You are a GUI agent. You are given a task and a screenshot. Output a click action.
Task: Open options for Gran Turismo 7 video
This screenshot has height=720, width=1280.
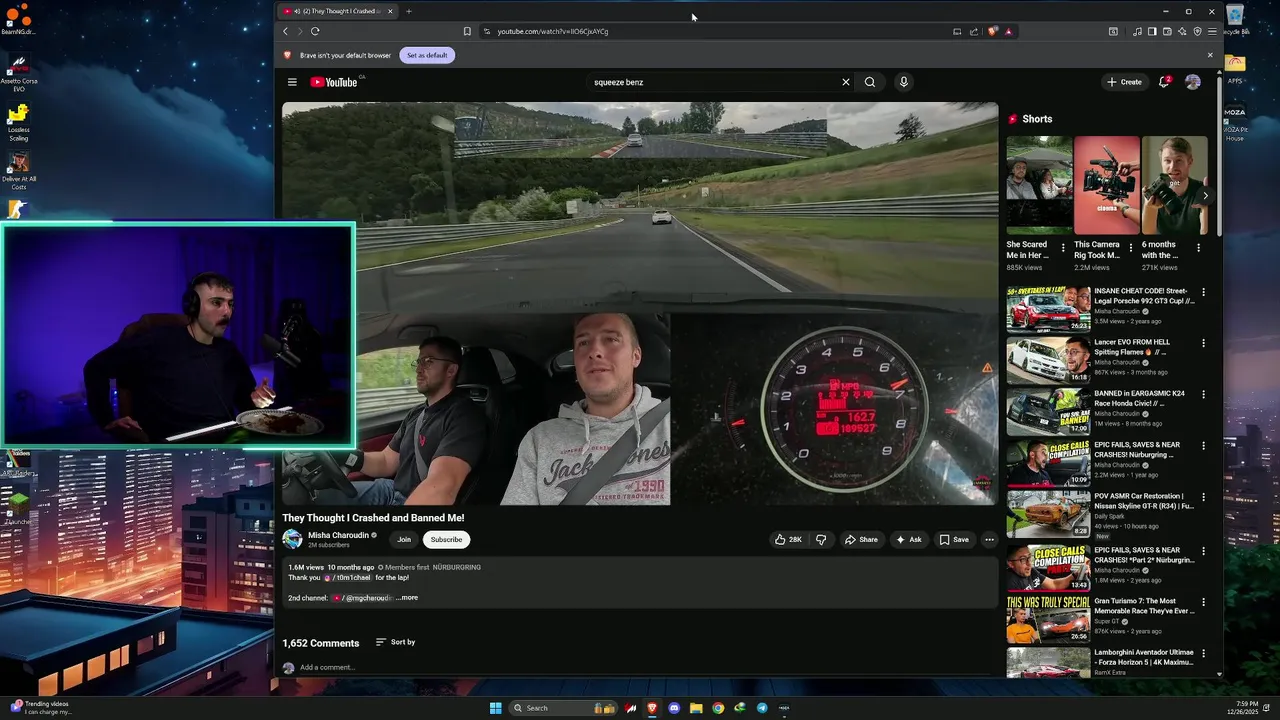pyautogui.click(x=1203, y=602)
